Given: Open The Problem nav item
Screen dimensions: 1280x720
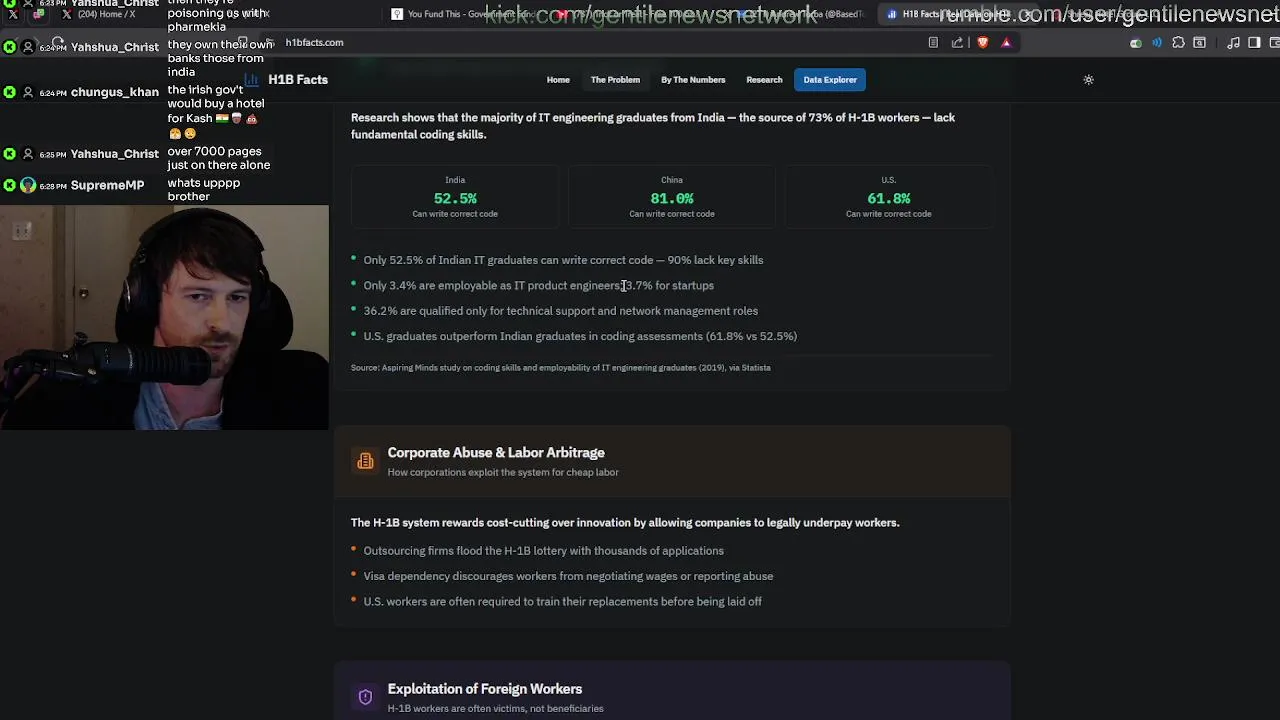Looking at the screenshot, I should click(615, 80).
